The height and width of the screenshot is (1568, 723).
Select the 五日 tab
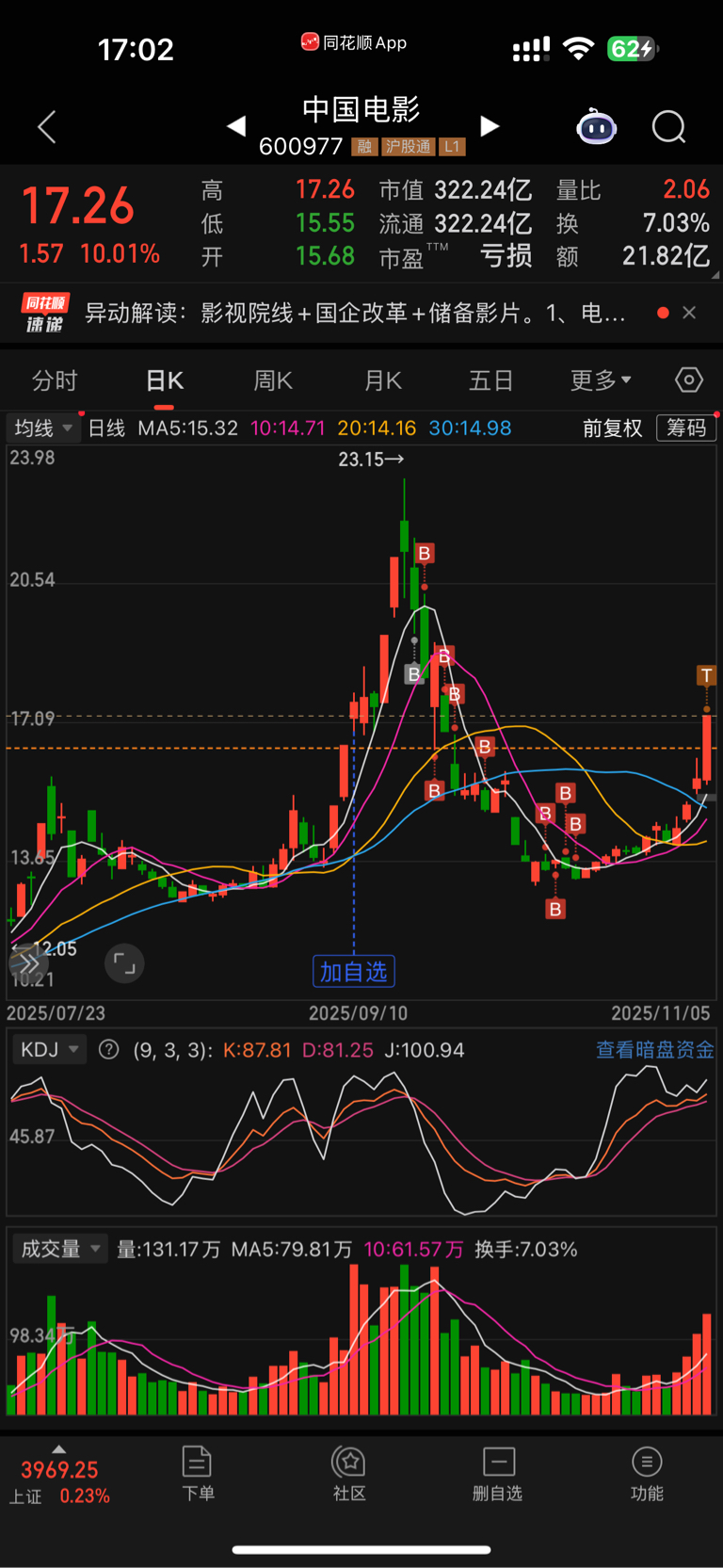491,380
